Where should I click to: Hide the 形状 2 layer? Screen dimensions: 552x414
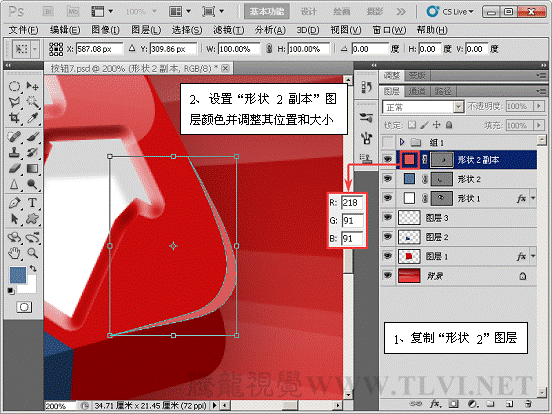pyautogui.click(x=388, y=179)
